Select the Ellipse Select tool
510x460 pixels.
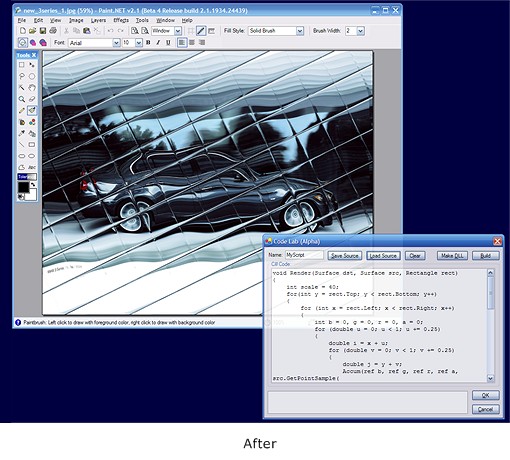point(32,76)
